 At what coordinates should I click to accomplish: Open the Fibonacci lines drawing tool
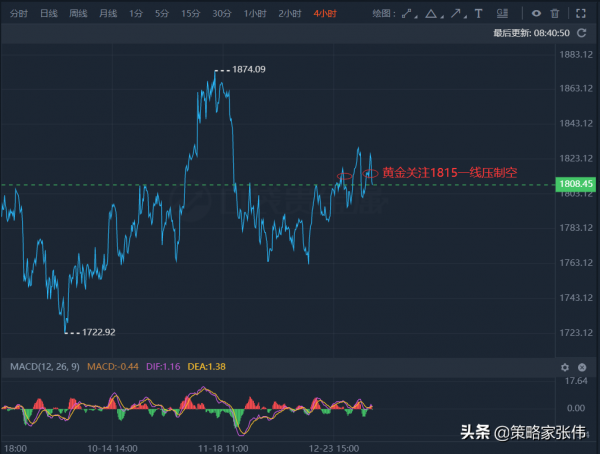(502, 14)
